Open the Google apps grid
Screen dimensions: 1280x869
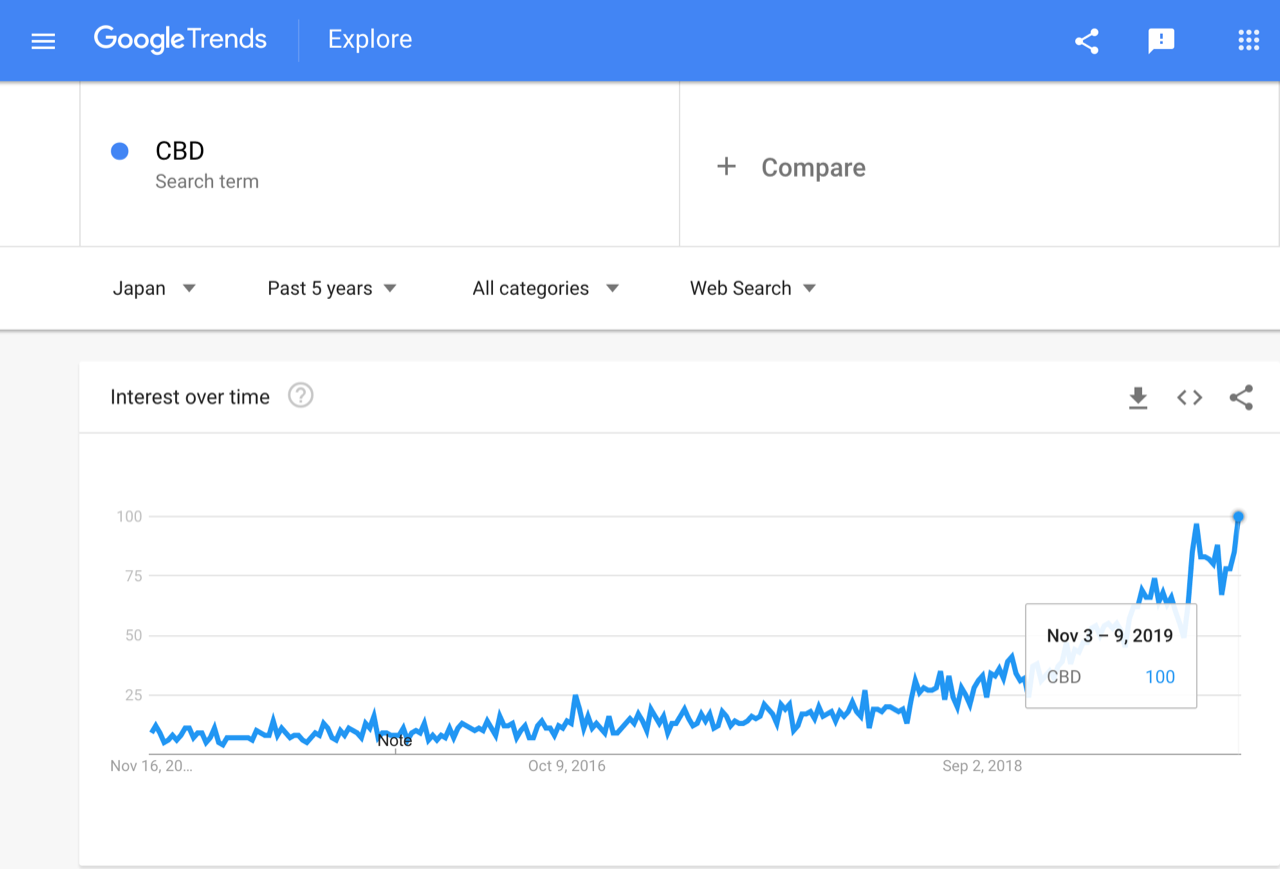point(1248,40)
